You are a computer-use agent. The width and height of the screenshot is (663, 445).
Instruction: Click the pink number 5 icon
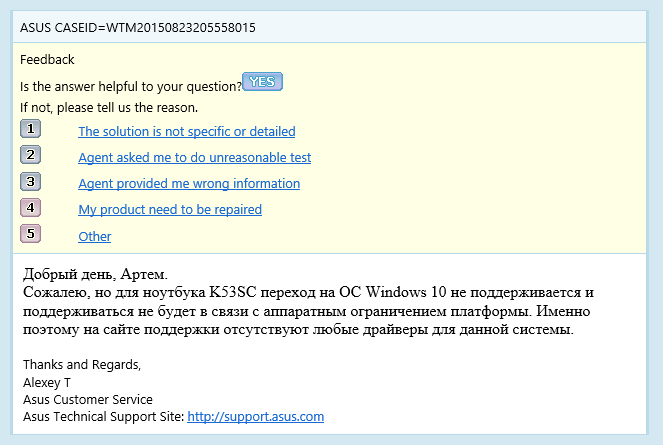(x=30, y=235)
